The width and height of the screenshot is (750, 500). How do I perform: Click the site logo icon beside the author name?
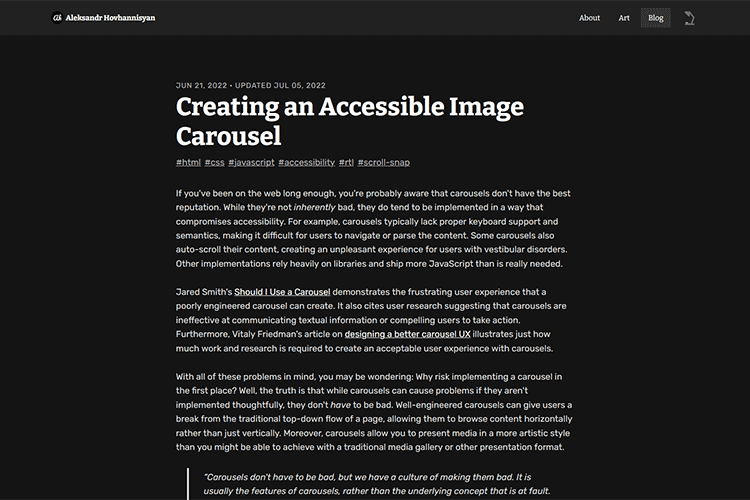tap(57, 18)
